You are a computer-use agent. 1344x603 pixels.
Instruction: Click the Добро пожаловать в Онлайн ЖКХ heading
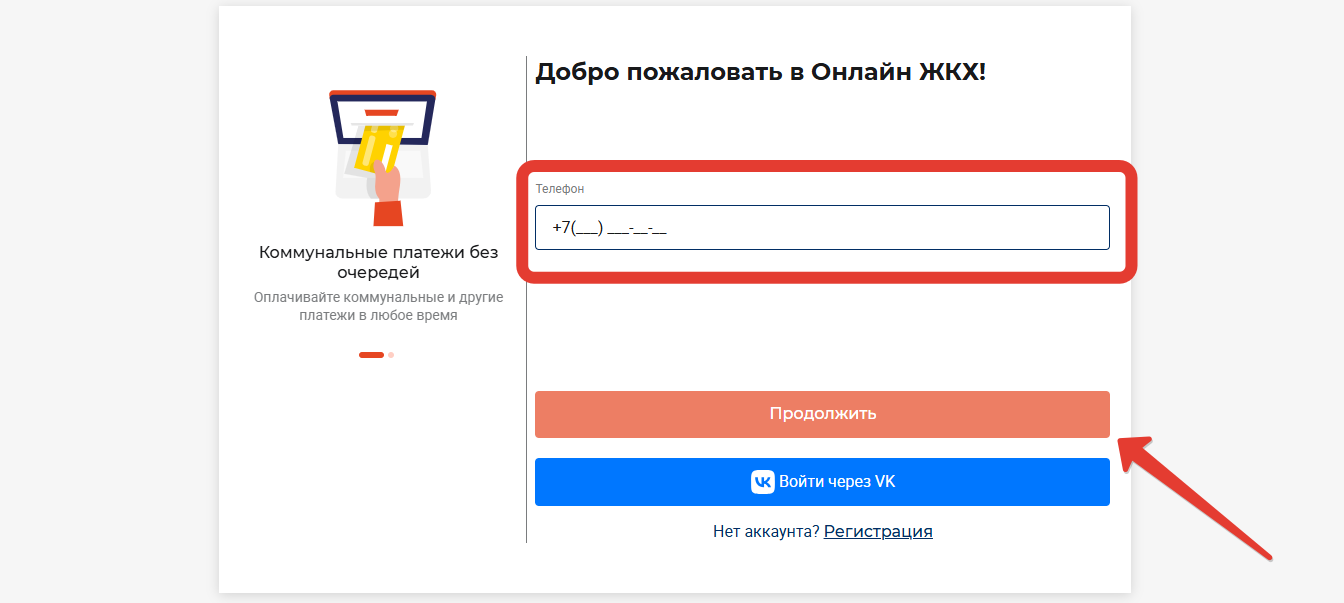coord(760,72)
